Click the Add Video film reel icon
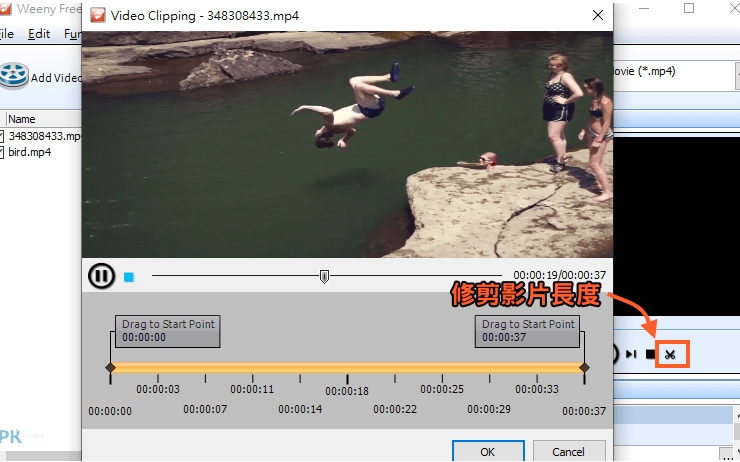 pyautogui.click(x=14, y=76)
